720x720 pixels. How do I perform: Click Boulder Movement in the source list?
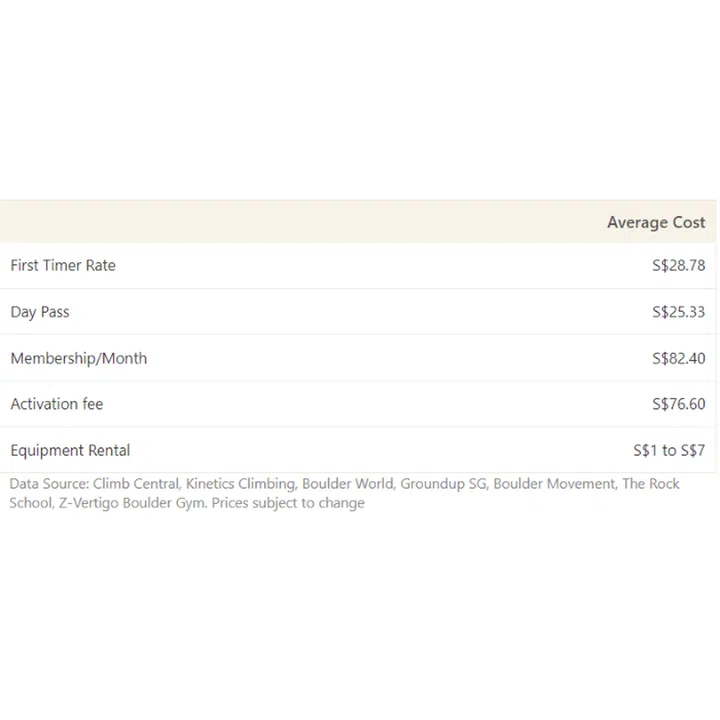554,484
